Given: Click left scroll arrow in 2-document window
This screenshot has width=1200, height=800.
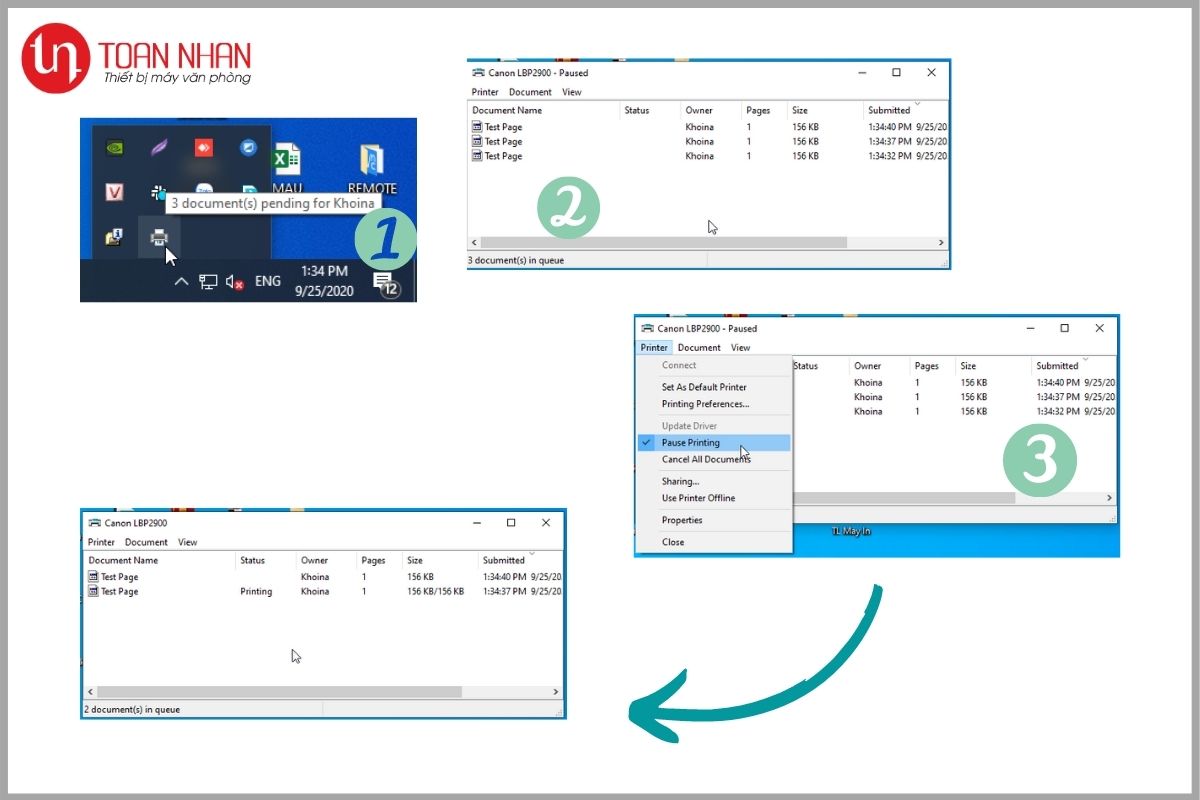Looking at the screenshot, I should click(x=90, y=692).
